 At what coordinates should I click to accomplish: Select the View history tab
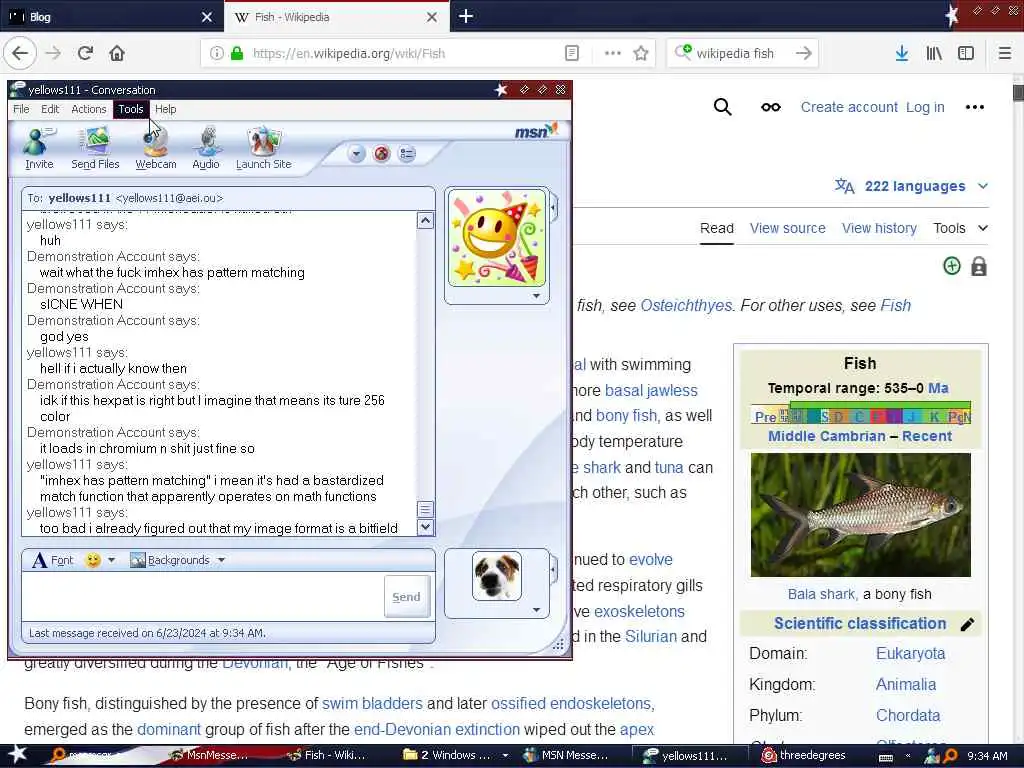pyautogui.click(x=879, y=228)
